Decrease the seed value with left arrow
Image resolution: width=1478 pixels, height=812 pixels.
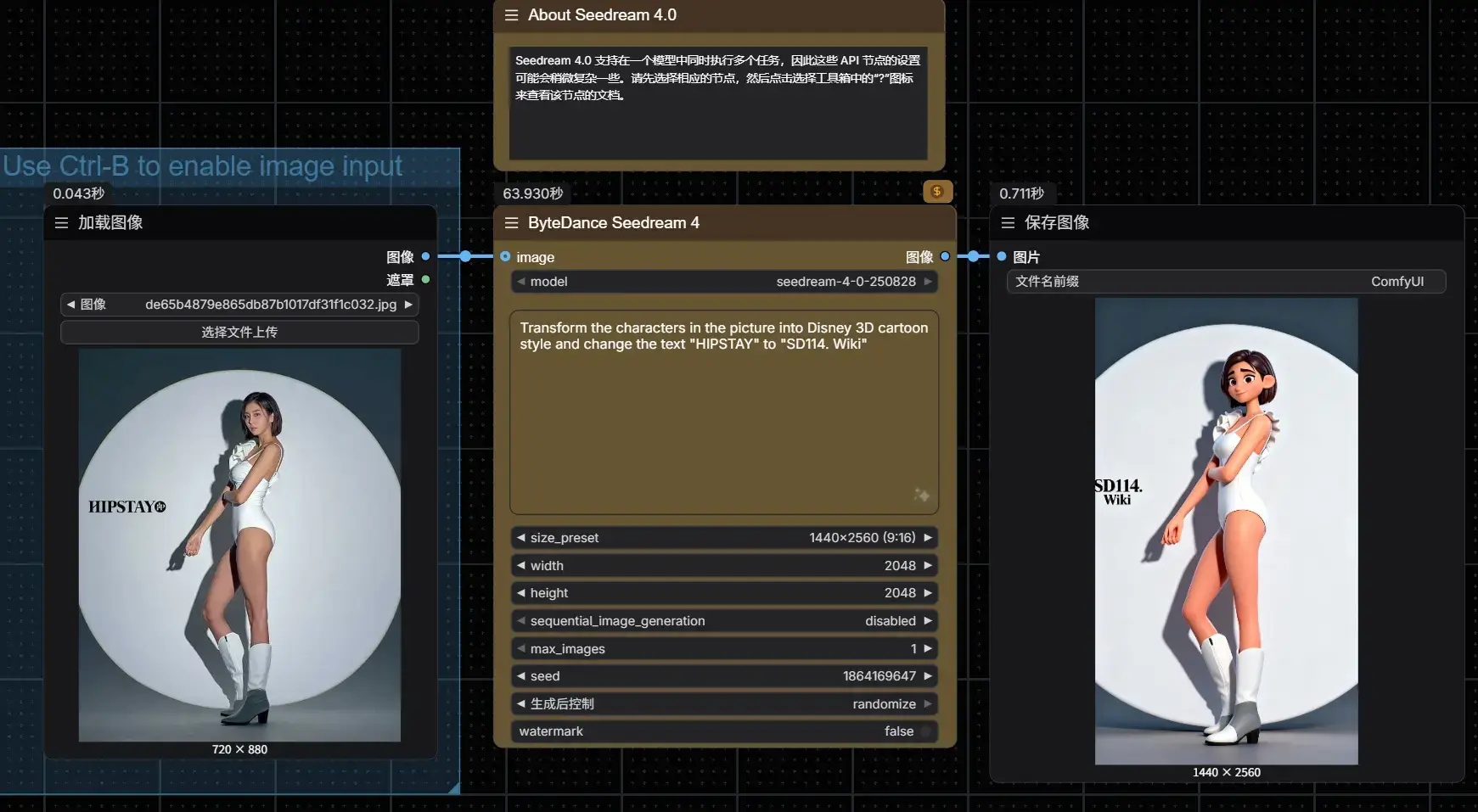coord(521,676)
